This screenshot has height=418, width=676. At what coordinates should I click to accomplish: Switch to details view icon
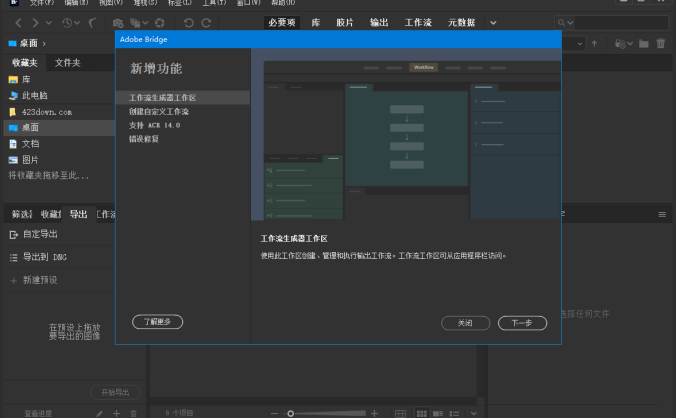click(438, 414)
